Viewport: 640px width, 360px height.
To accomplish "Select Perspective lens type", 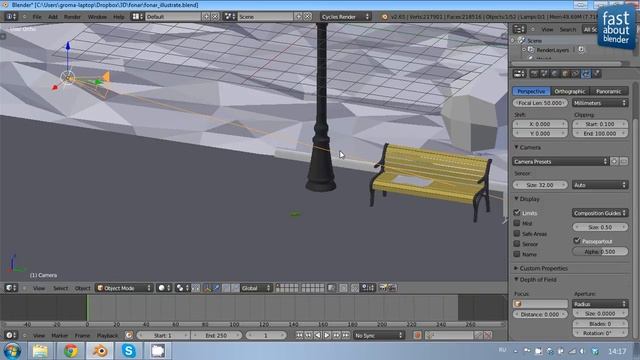I will 531,91.
